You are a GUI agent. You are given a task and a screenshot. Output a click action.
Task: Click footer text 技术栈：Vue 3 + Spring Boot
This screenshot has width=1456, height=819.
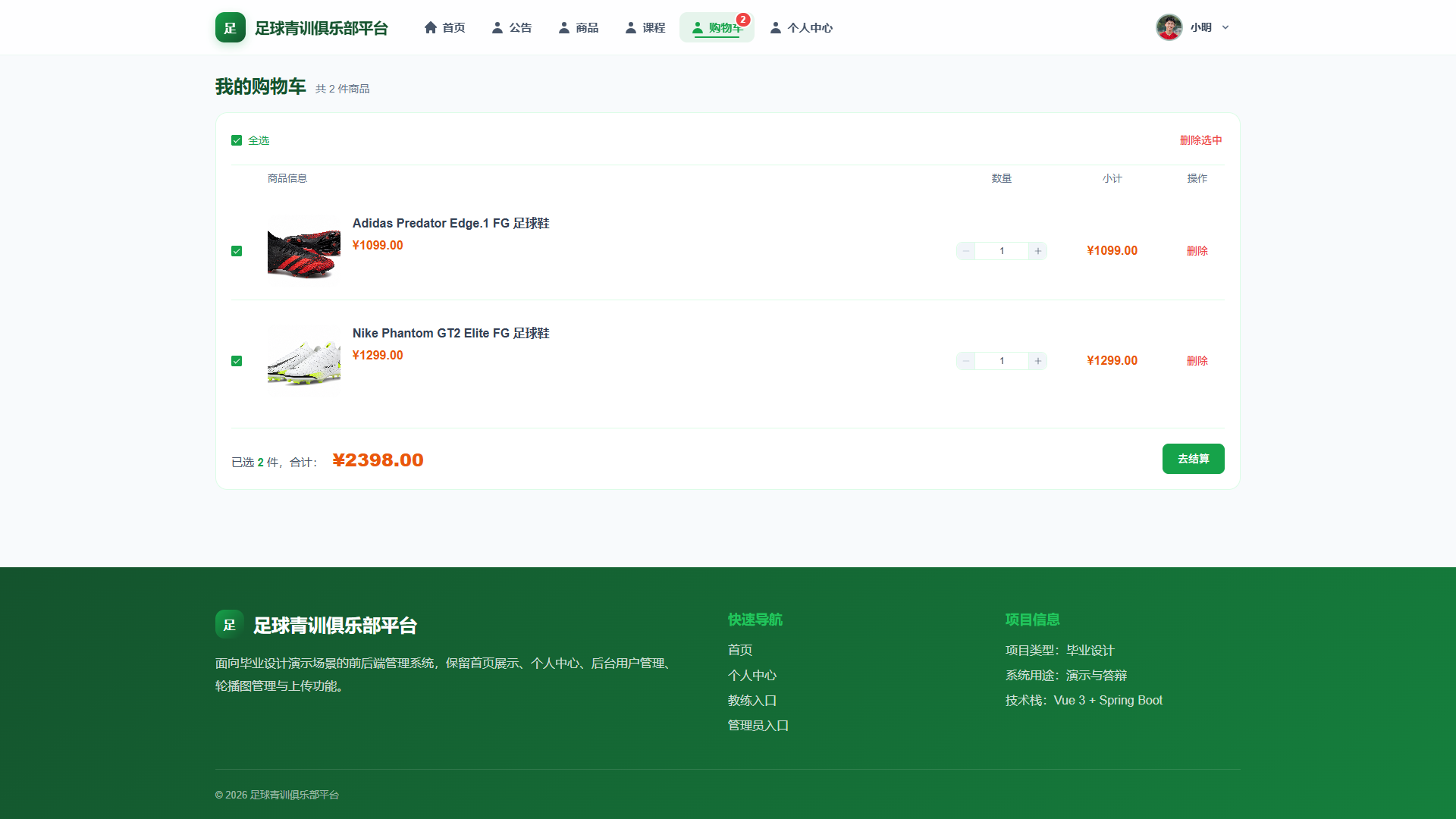[x=1084, y=700]
